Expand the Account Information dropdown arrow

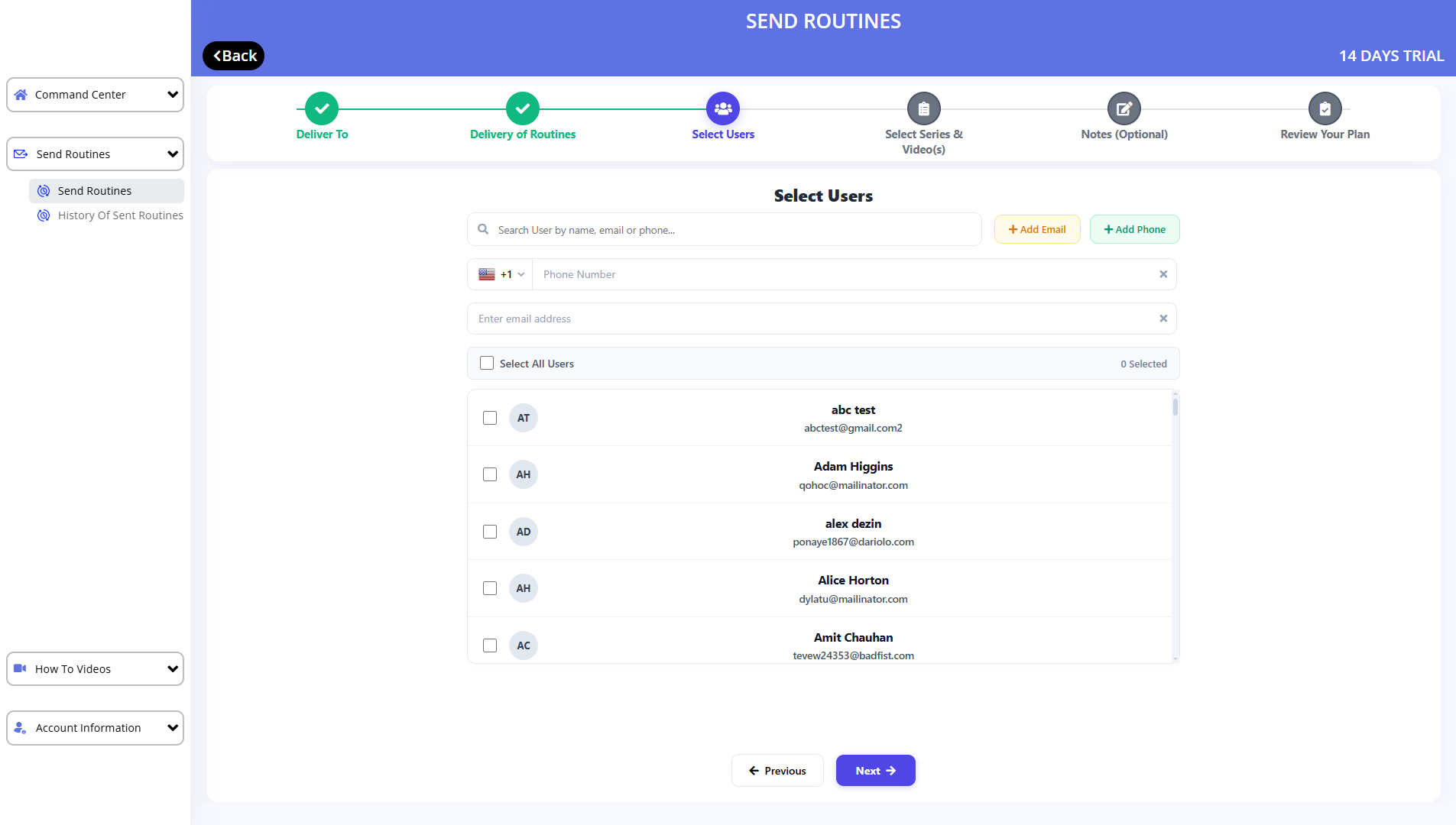coord(173,728)
